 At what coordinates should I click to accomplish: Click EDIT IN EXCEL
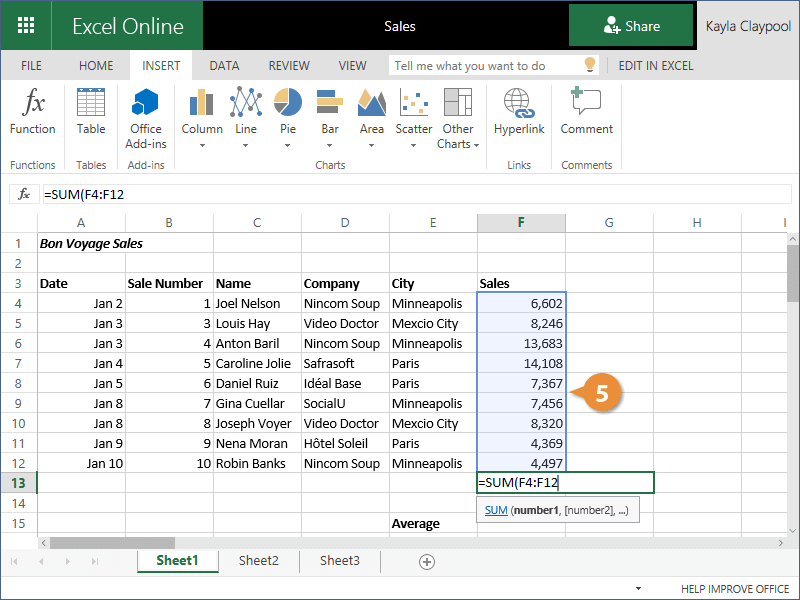point(655,66)
